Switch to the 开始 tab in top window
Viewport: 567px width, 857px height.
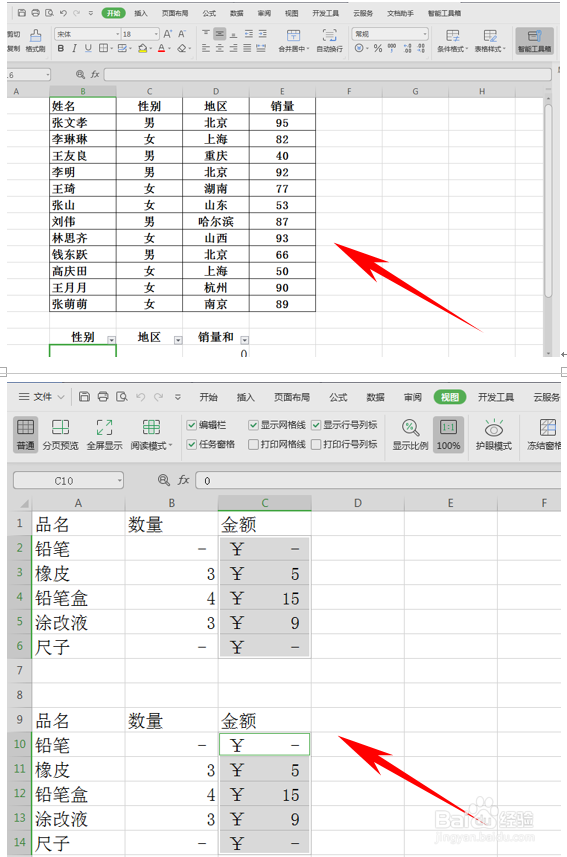113,13
